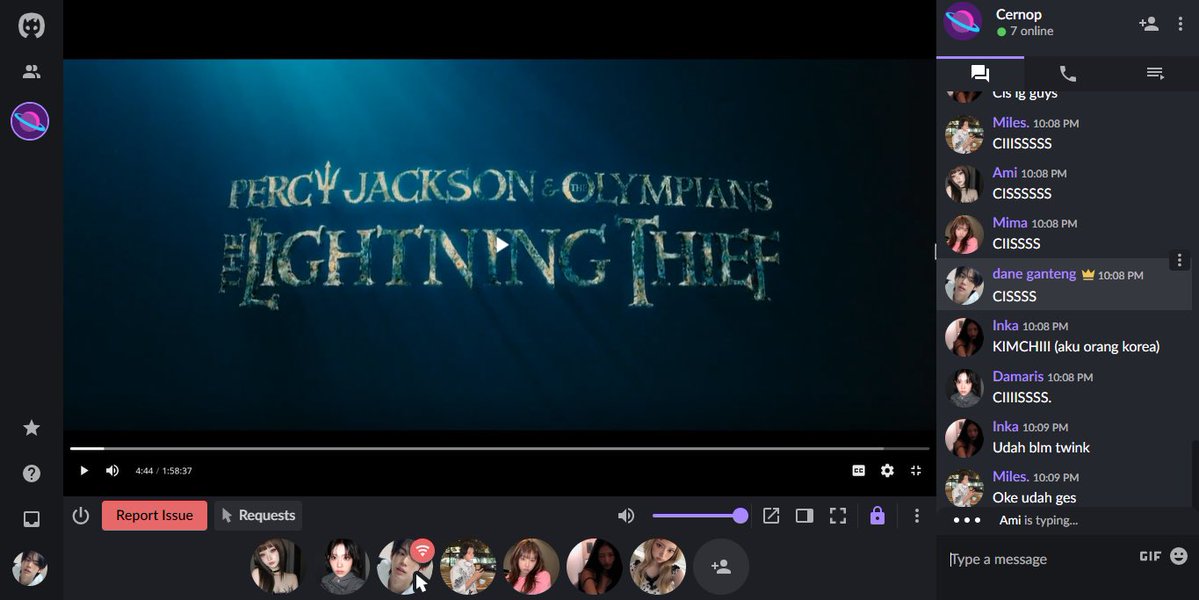Click the power button to end session

pos(81,516)
